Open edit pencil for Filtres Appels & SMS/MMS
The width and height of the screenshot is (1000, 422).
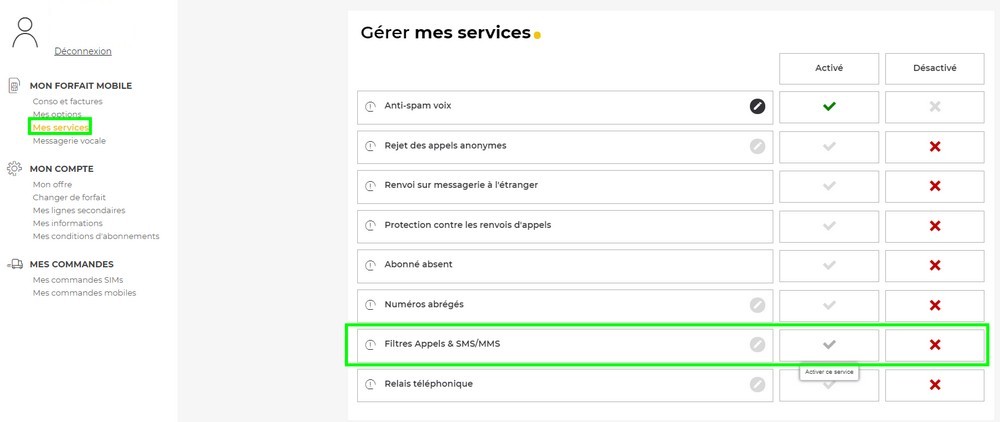pos(757,345)
